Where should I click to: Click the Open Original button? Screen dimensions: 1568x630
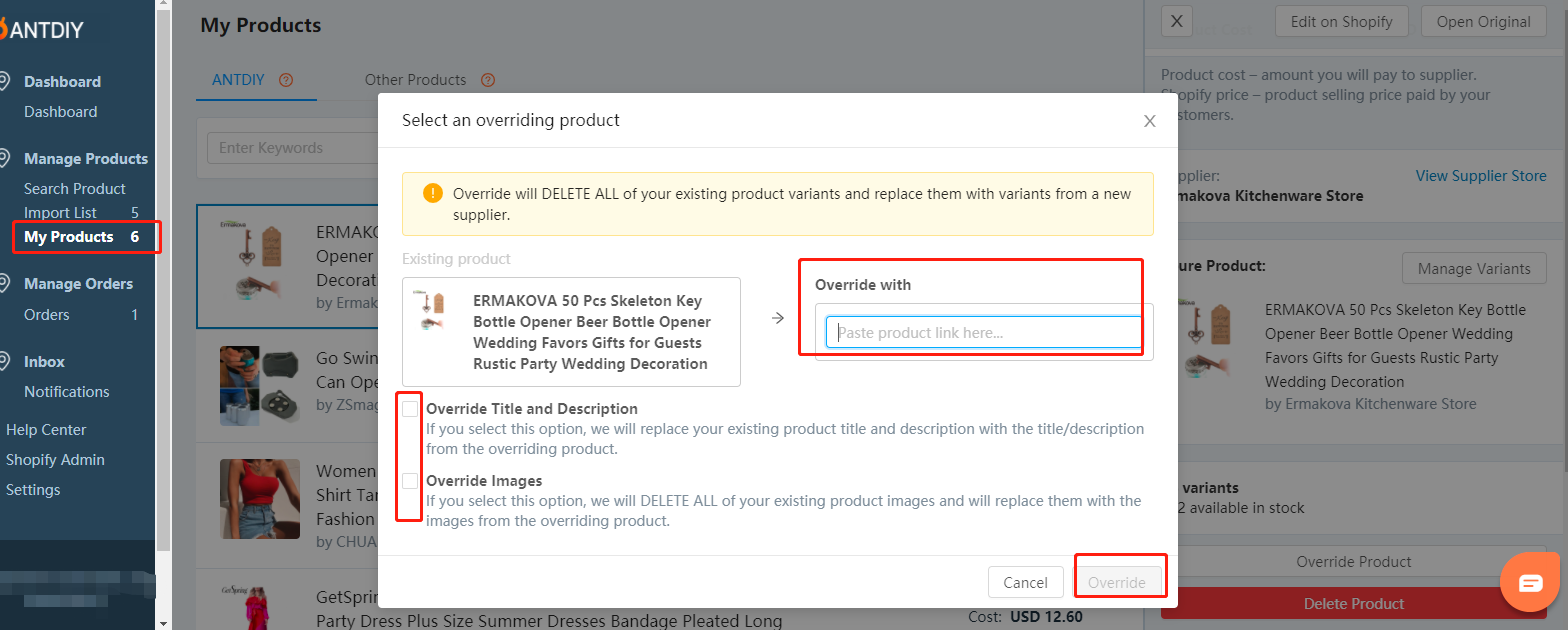click(x=1483, y=22)
